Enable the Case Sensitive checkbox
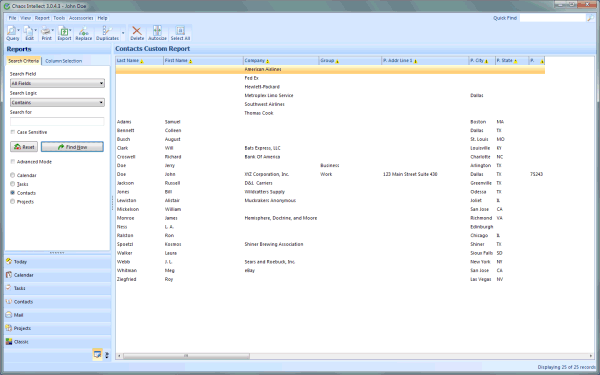This screenshot has height=375, width=600. pyautogui.click(x=13, y=132)
